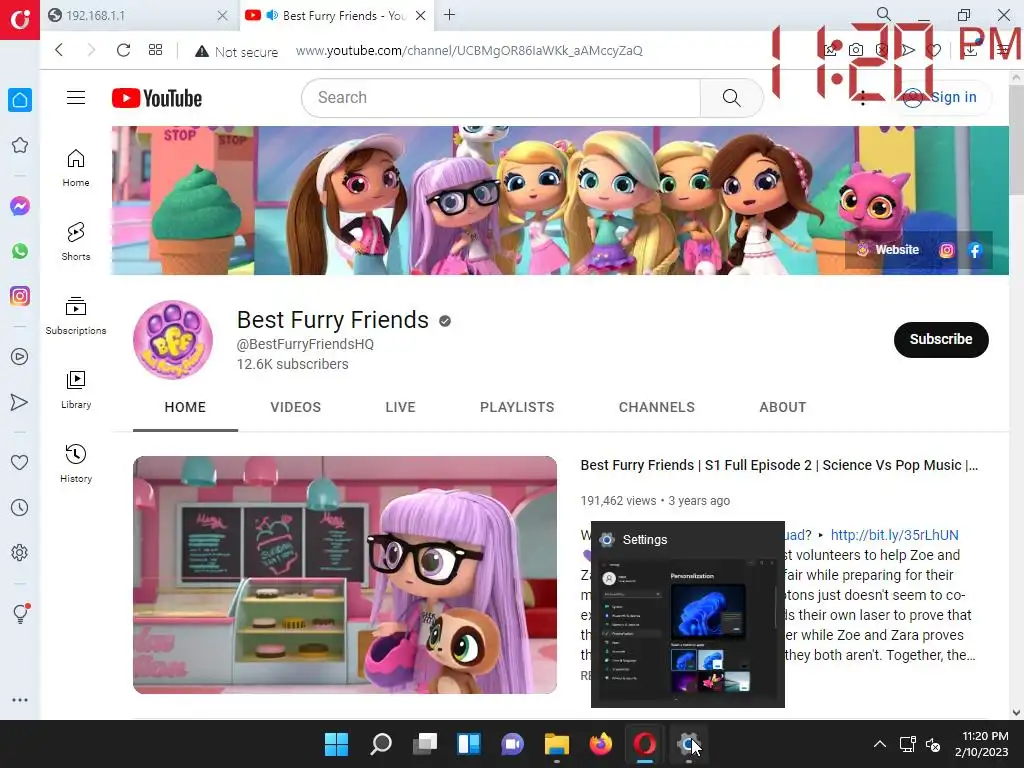Select the CHANNELS channel tab
1024x768 pixels.
(656, 407)
